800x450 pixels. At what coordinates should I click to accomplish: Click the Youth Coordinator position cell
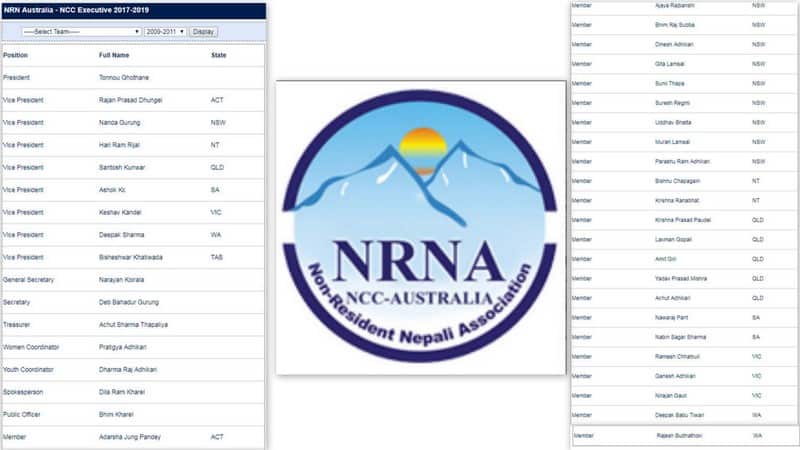click(28, 369)
